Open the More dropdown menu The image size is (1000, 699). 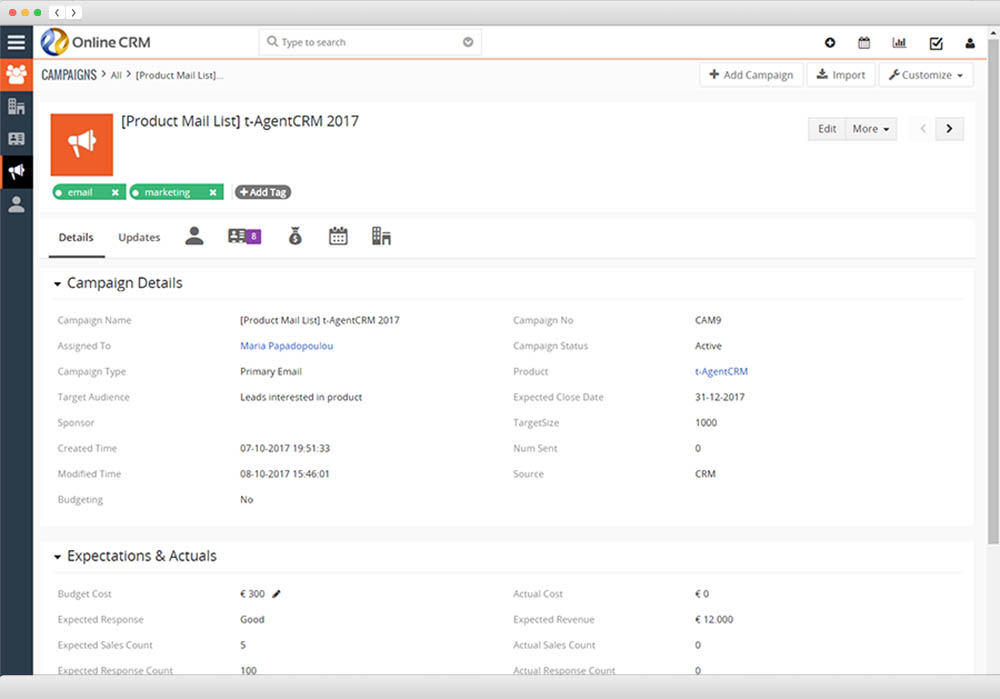coord(871,129)
